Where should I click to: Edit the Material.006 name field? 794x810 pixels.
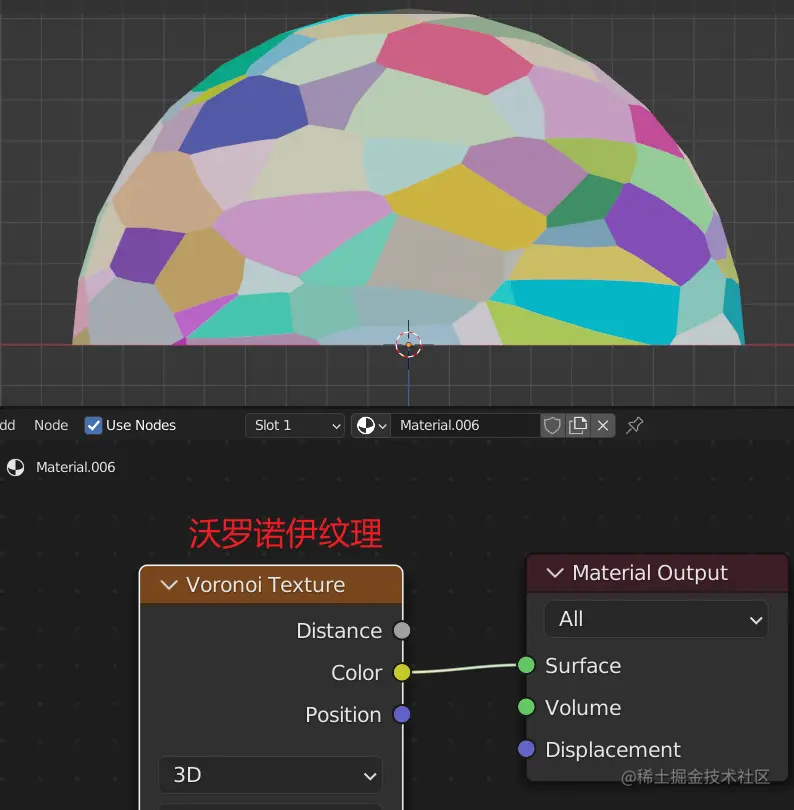[x=465, y=426]
